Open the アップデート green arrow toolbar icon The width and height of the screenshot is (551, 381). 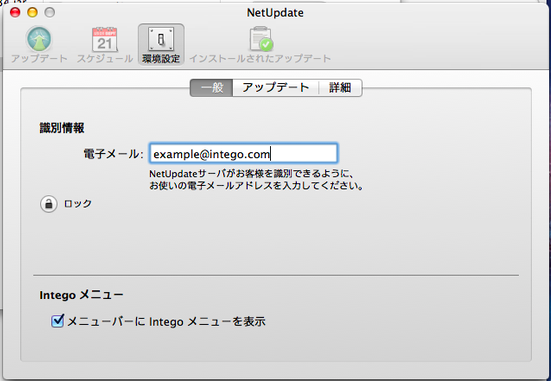[x=39, y=39]
